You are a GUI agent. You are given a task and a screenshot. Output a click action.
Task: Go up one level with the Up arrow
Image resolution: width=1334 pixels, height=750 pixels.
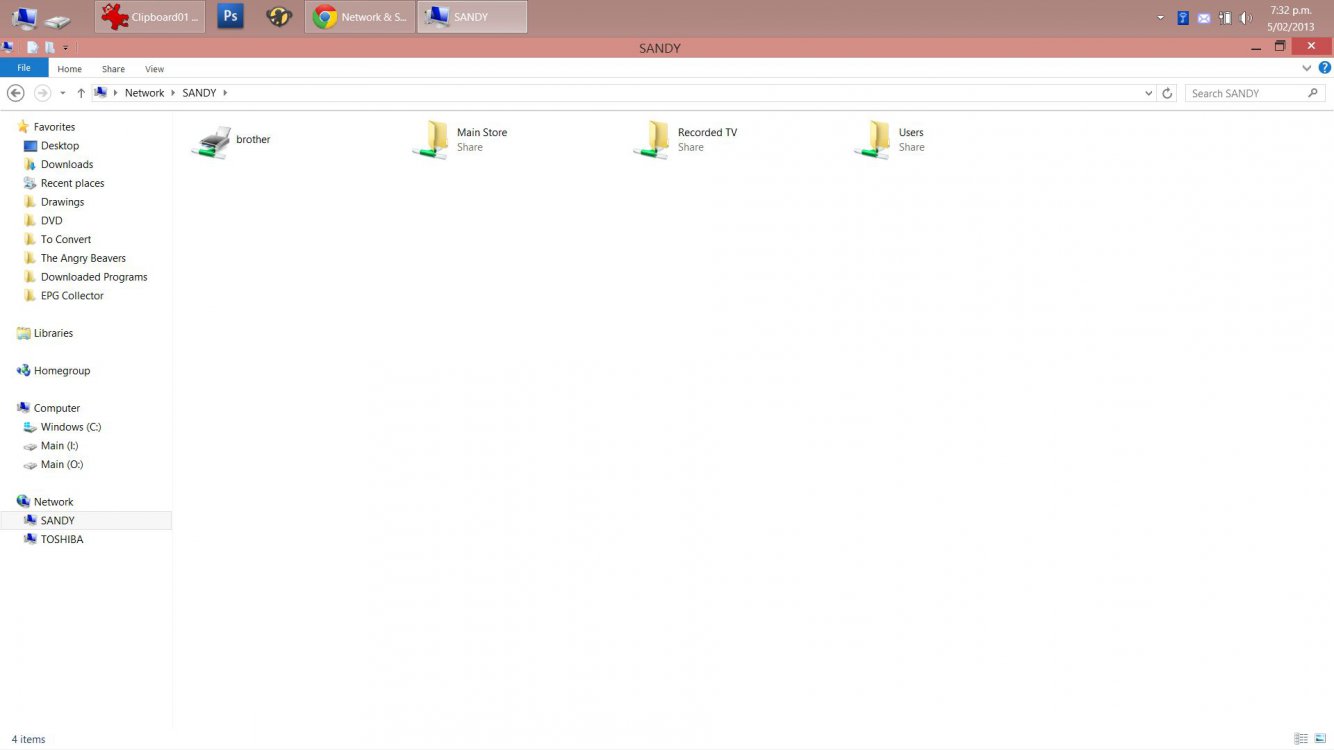[x=81, y=93]
